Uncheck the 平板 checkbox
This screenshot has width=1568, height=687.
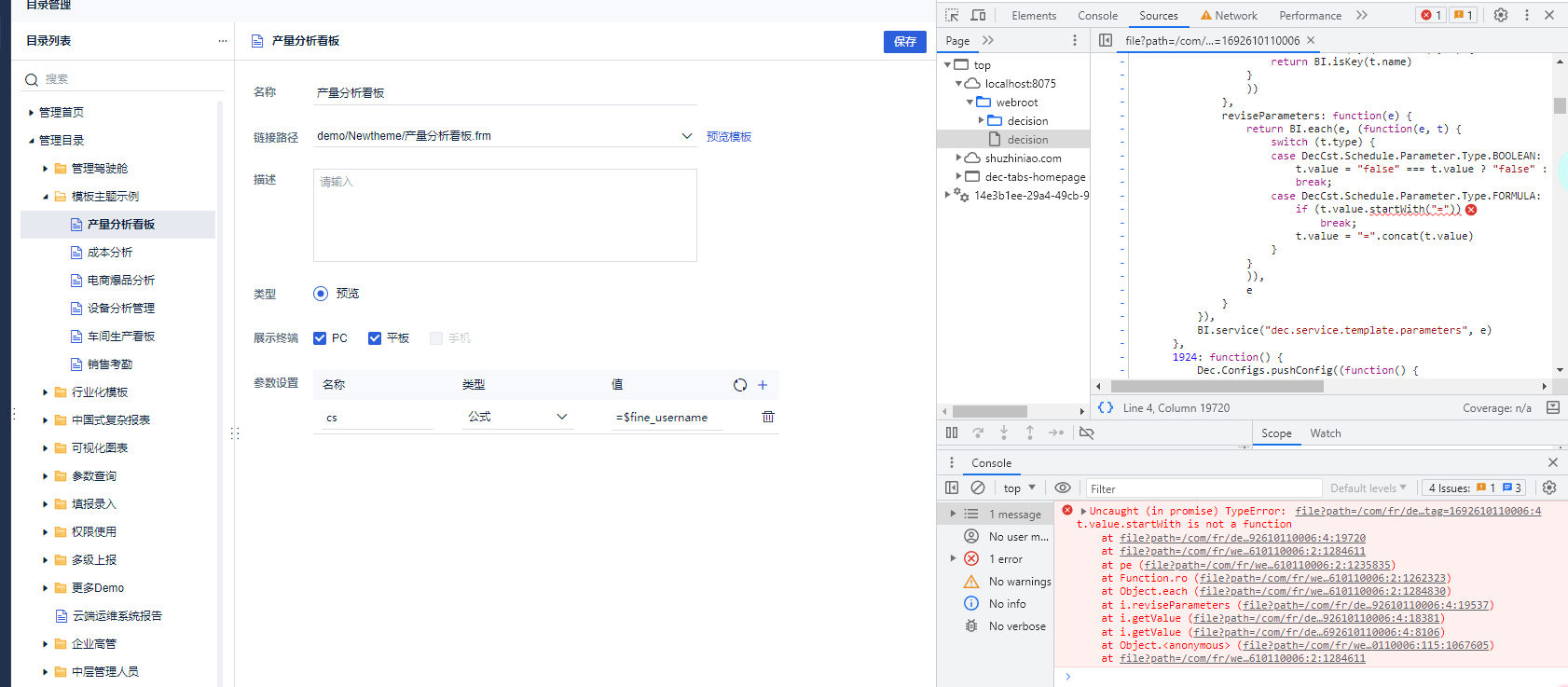coord(375,338)
